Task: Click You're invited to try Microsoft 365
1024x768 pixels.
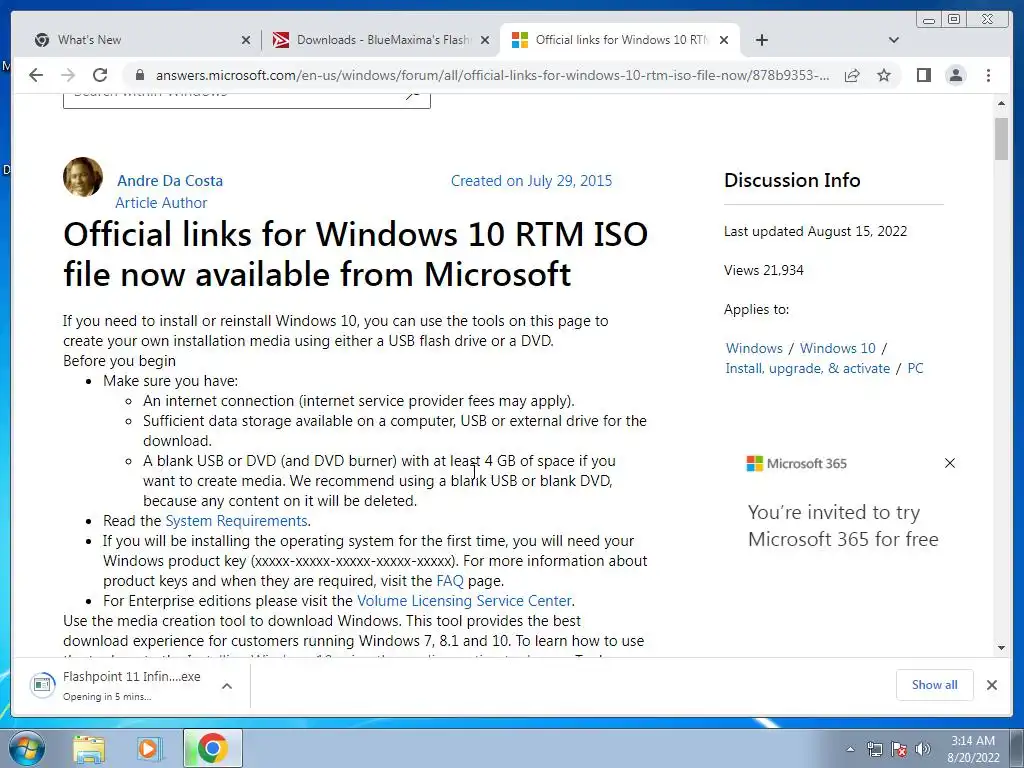Action: coord(843,526)
